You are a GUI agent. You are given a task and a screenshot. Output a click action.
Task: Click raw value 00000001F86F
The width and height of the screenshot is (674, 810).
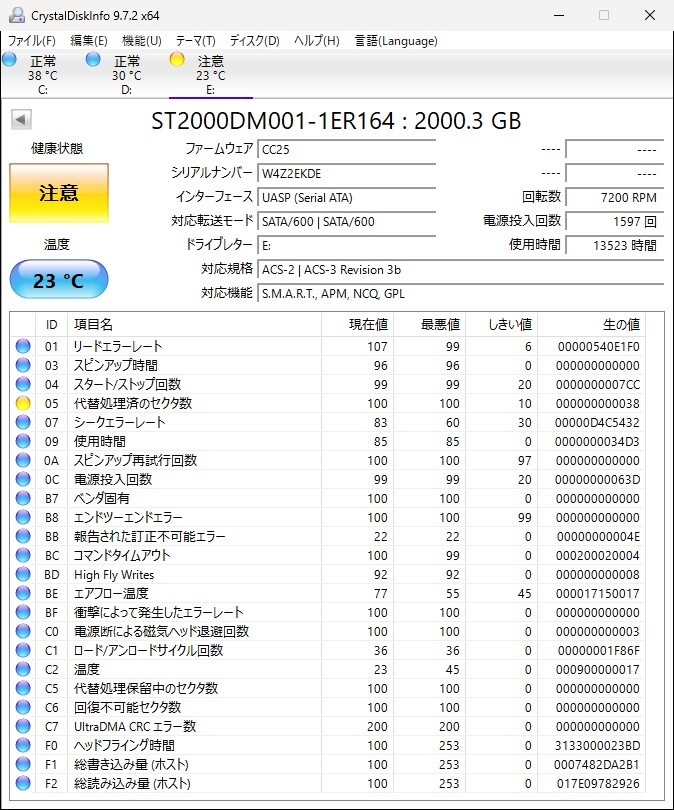[599, 650]
